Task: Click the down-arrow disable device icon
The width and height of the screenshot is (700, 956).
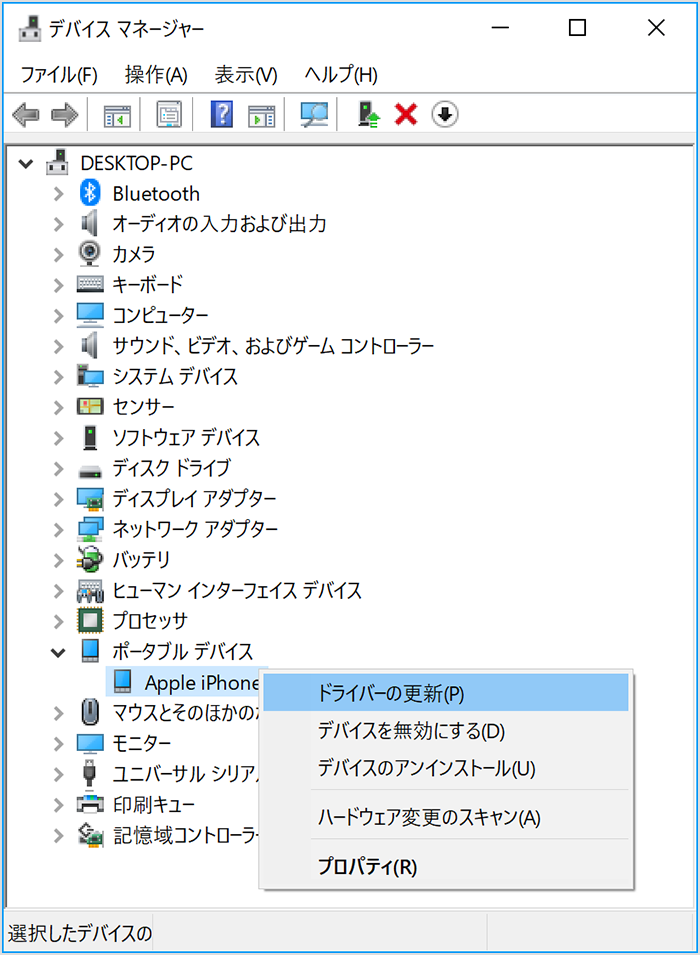Action: coord(446,115)
